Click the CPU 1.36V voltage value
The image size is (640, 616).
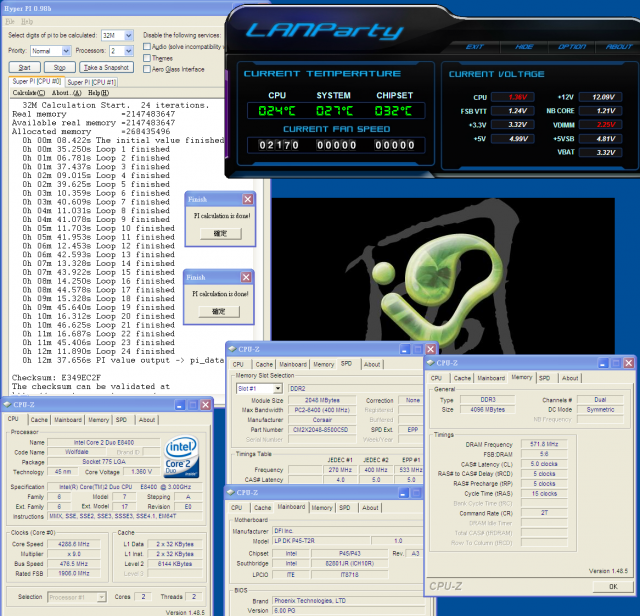pos(513,97)
